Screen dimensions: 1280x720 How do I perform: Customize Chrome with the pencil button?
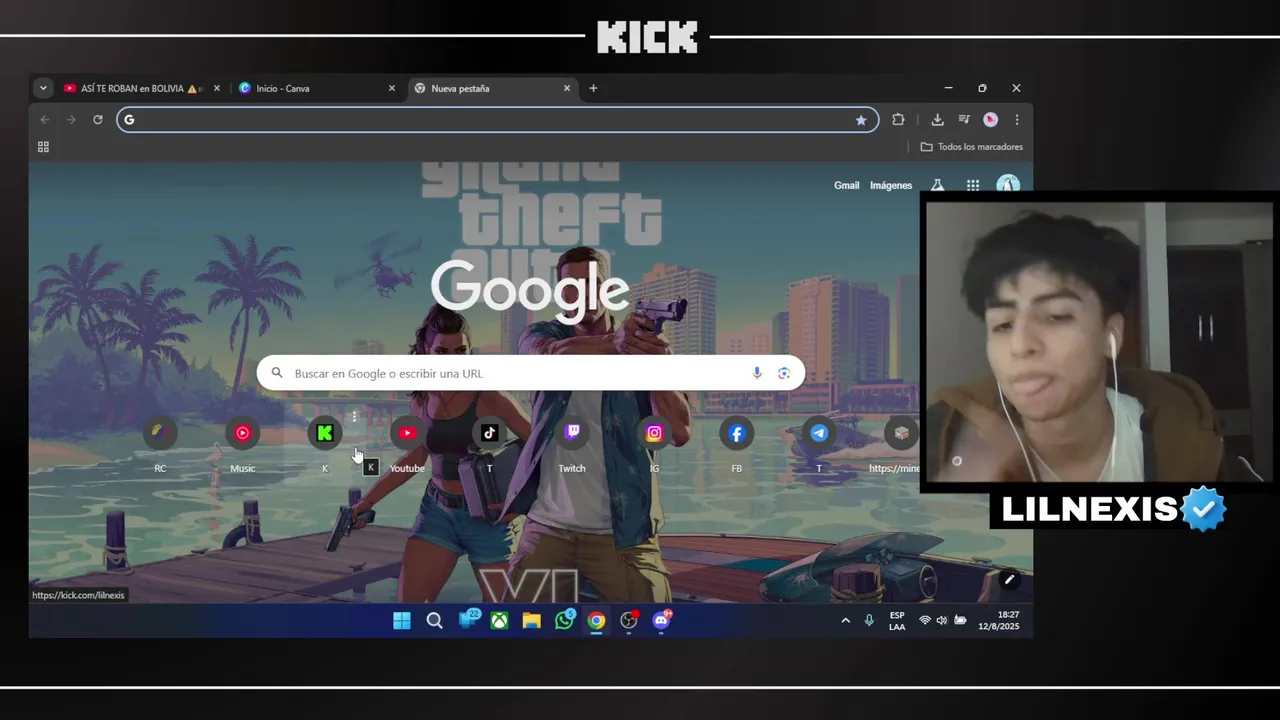1009,579
